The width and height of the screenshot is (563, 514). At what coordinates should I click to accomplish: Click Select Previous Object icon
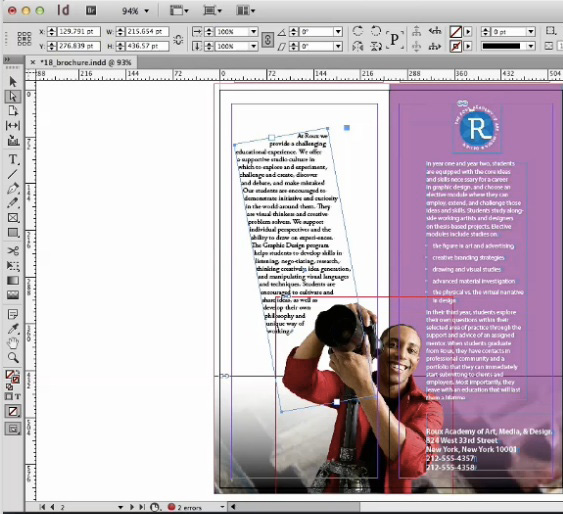point(435,31)
